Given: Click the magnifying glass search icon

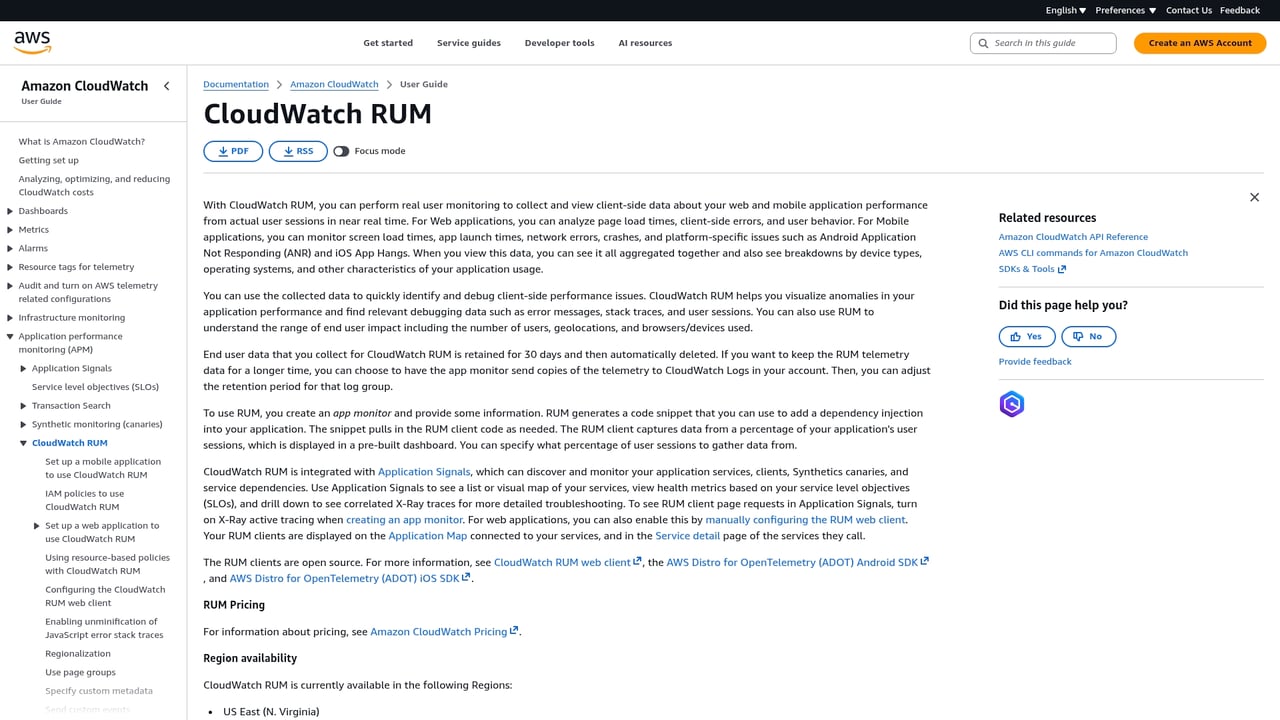Looking at the screenshot, I should (x=984, y=43).
